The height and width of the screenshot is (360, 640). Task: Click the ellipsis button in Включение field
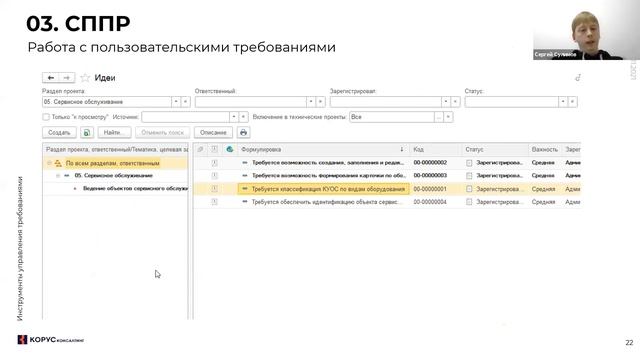tap(439, 117)
